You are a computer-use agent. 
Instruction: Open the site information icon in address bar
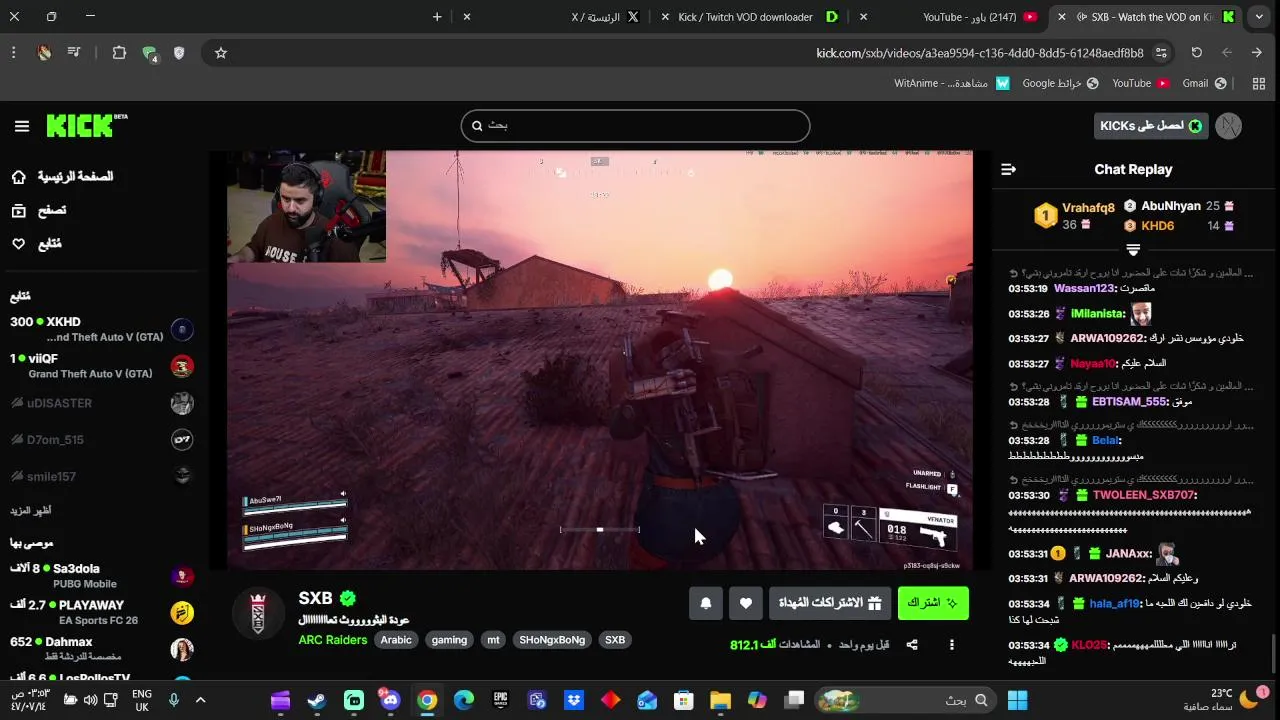[x=1161, y=53]
